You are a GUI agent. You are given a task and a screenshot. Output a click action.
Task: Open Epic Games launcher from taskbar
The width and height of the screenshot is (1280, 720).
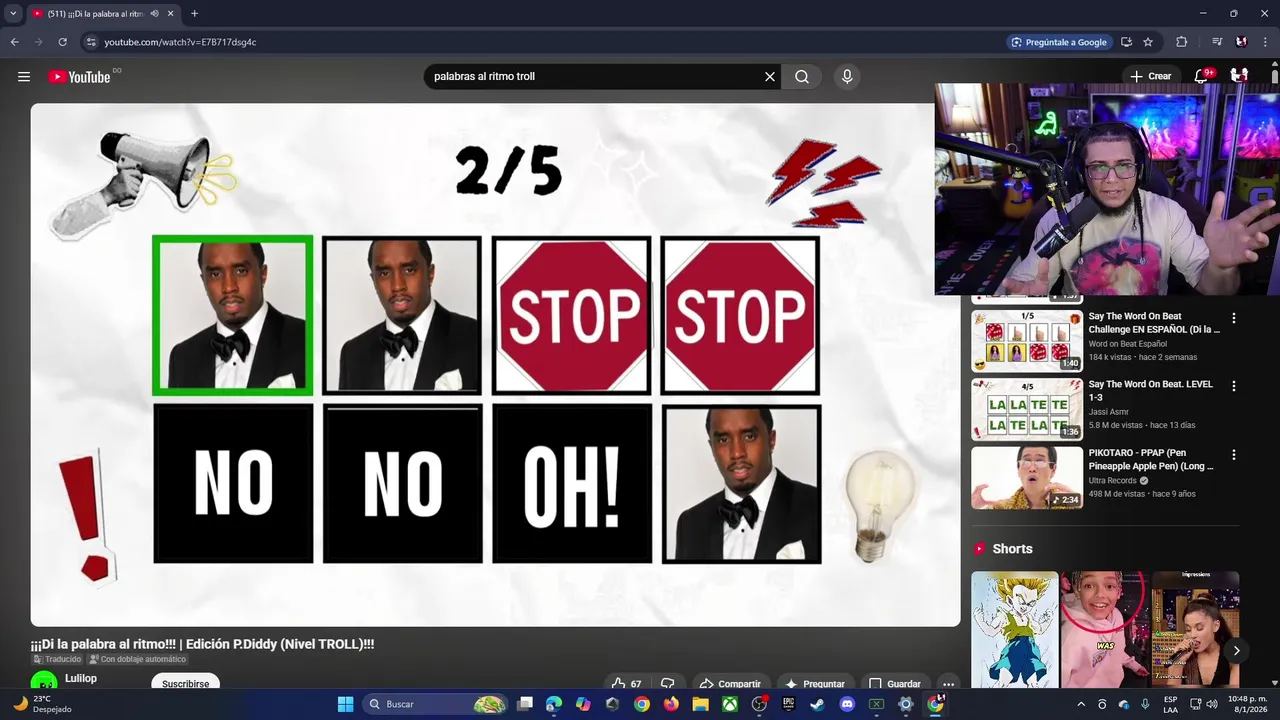tap(788, 704)
